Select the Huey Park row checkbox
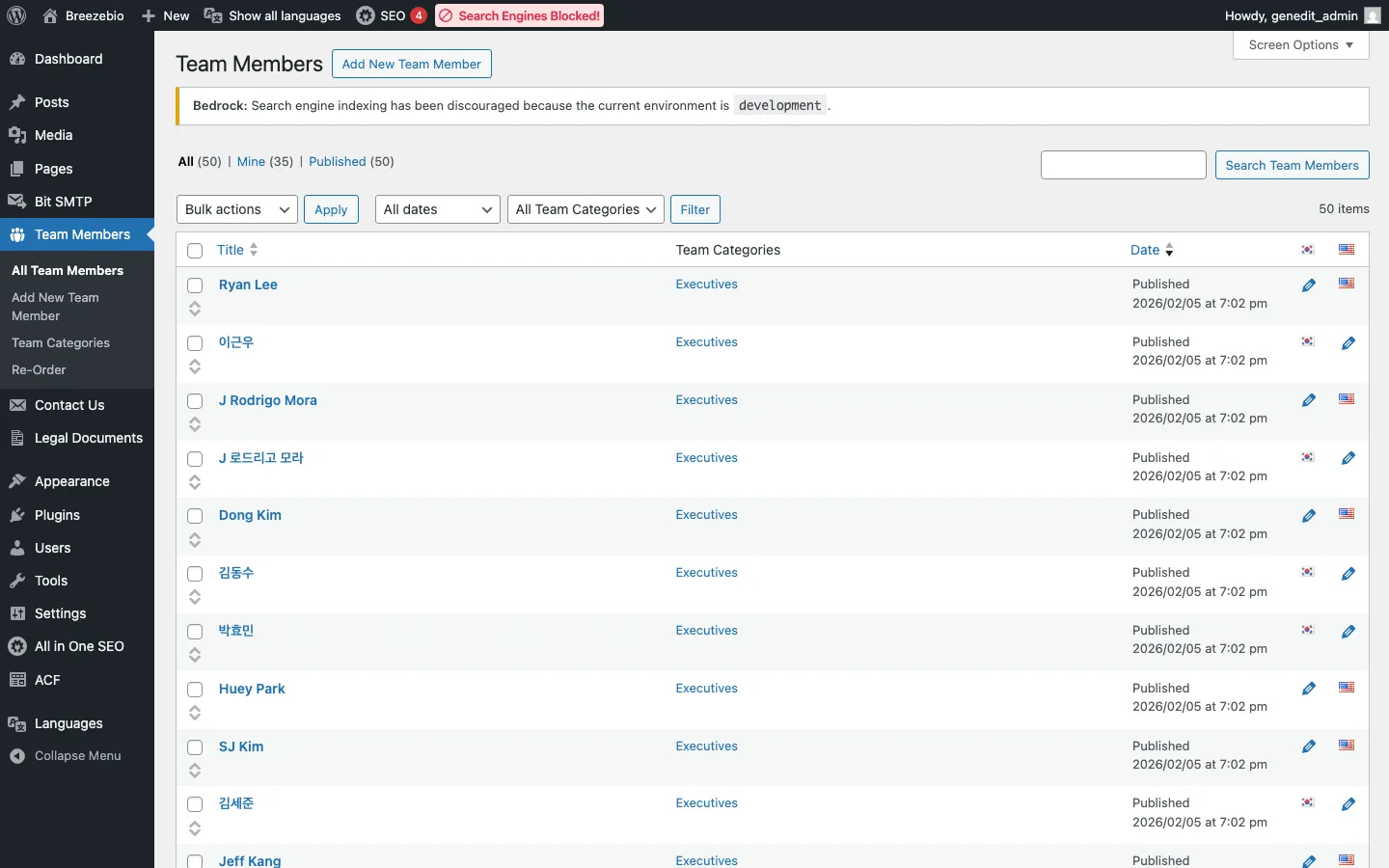The image size is (1389, 868). point(195,690)
